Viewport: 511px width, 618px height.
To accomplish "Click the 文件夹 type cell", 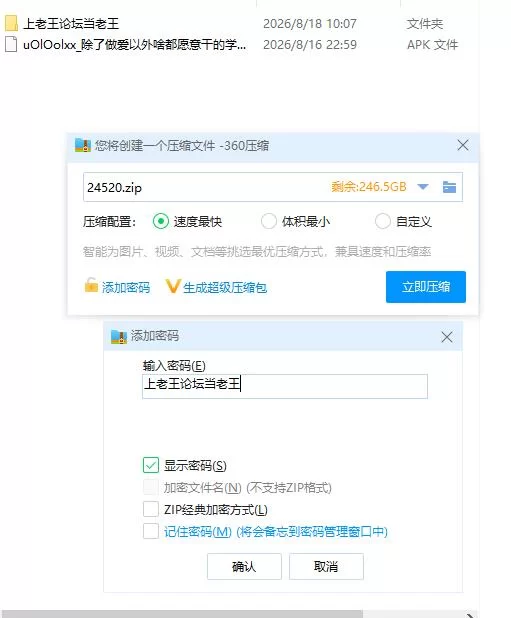I will pos(425,24).
